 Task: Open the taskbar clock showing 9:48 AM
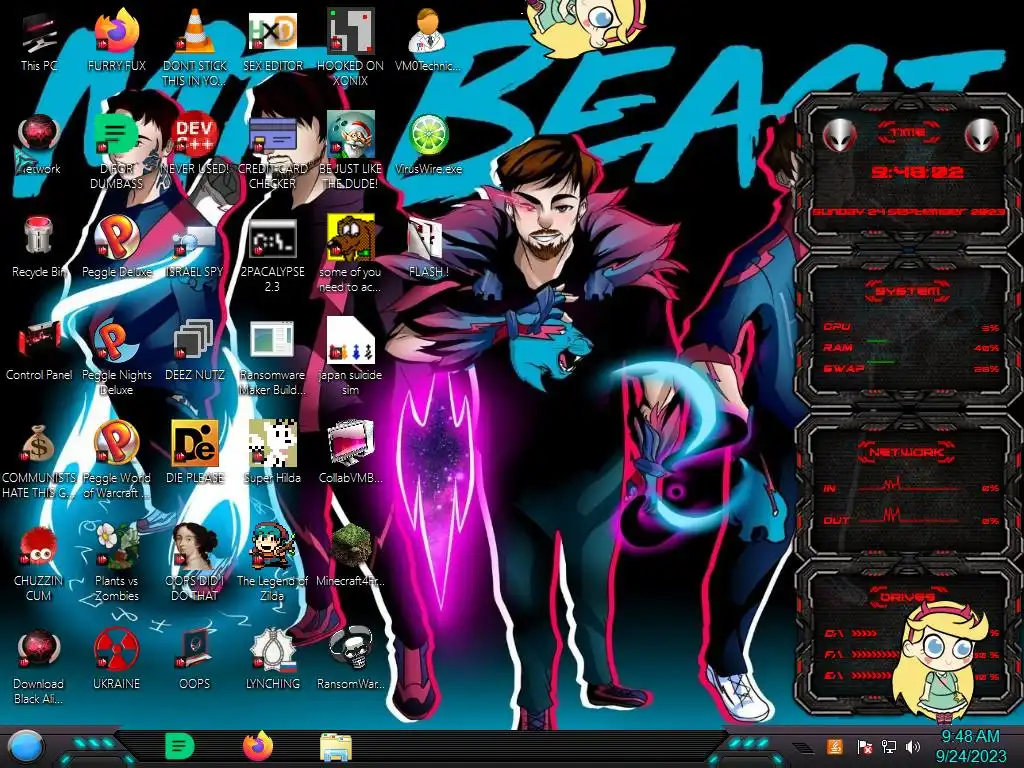[970, 746]
